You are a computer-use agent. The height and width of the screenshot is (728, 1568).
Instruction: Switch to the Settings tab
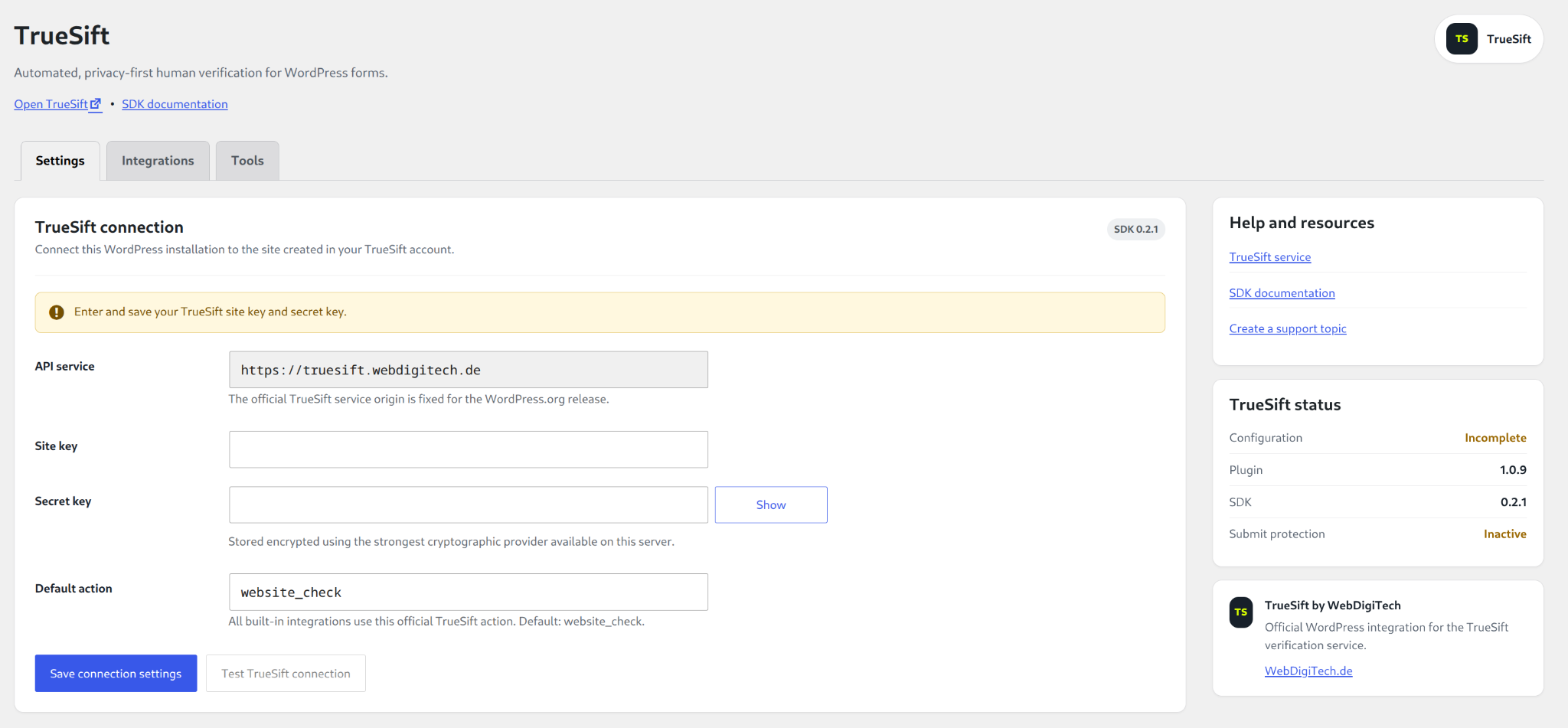(60, 161)
